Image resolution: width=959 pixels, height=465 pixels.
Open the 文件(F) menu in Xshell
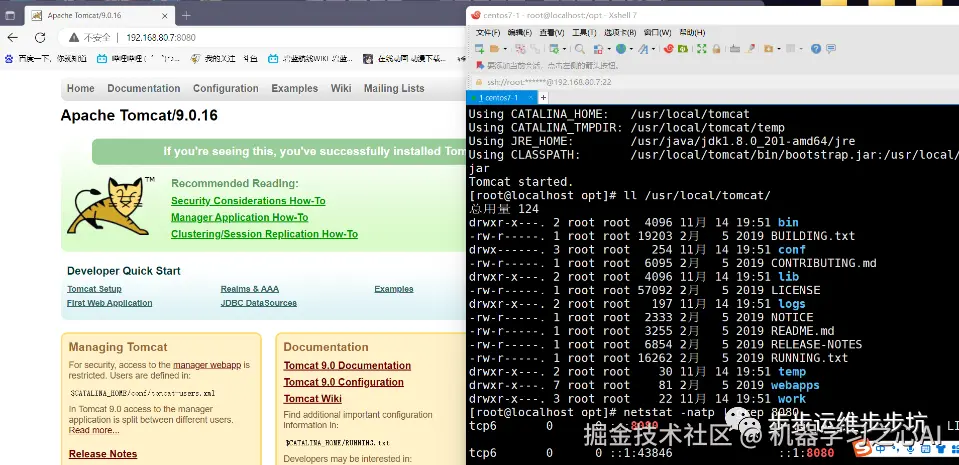[488, 32]
